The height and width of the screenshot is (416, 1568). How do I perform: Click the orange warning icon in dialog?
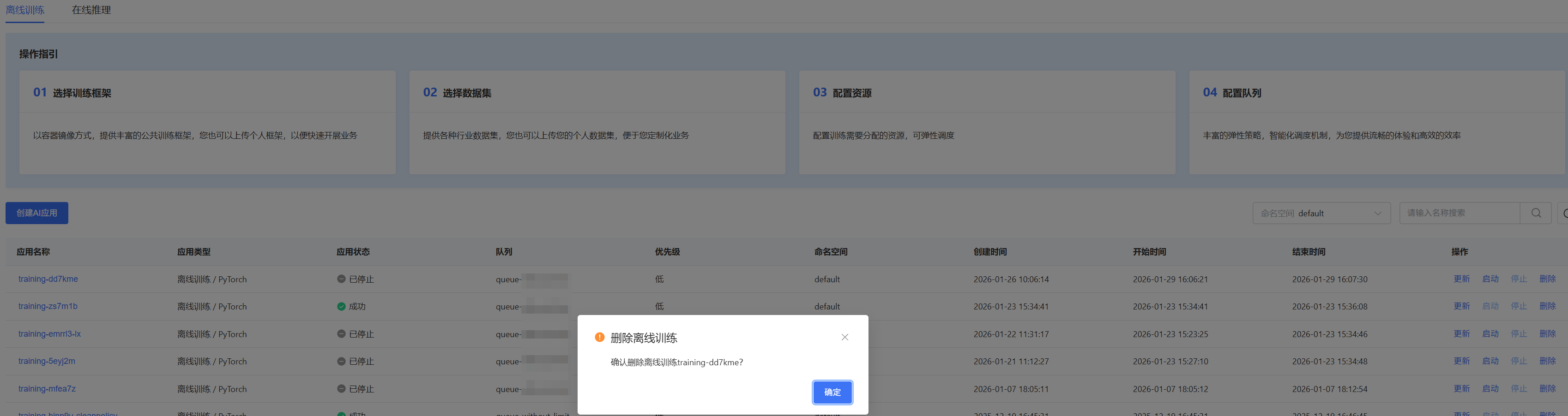[x=599, y=337]
